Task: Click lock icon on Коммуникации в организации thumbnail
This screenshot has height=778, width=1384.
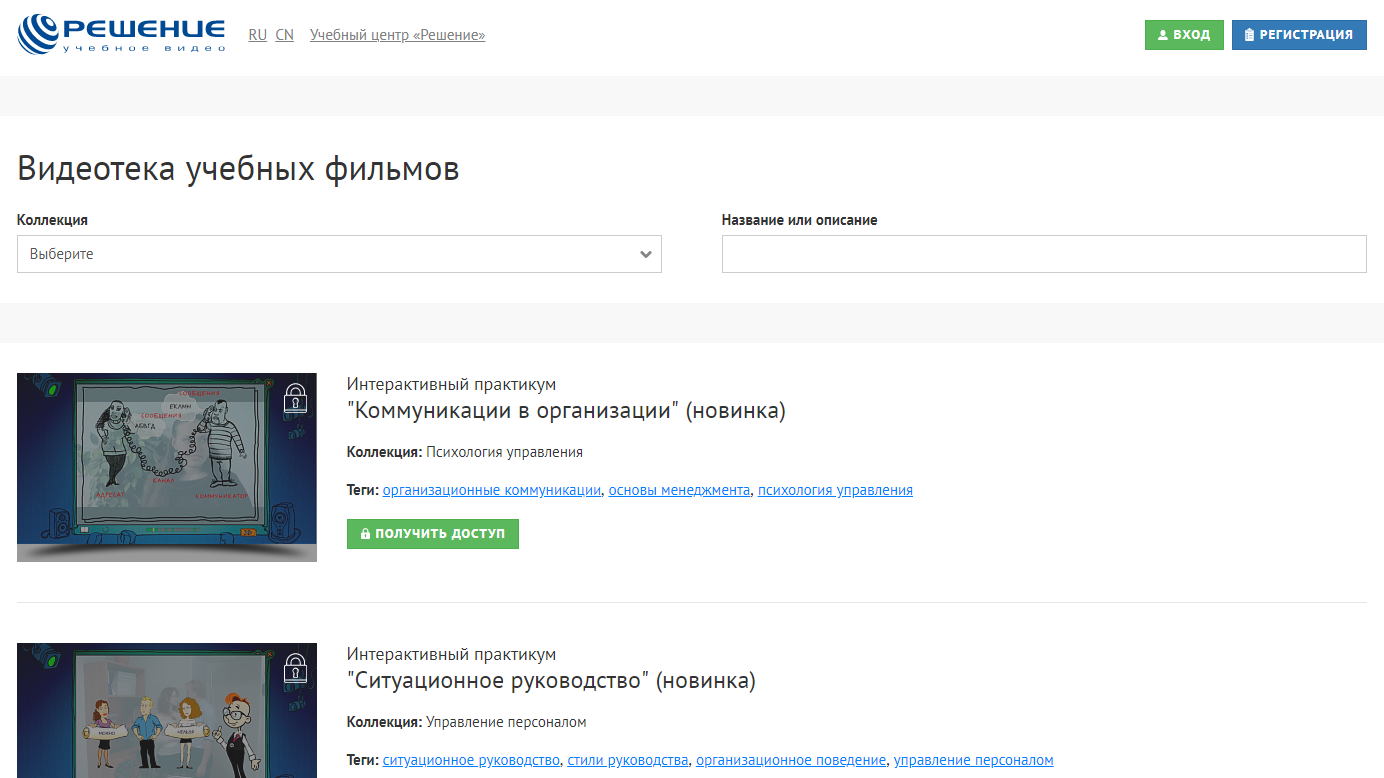Action: (x=294, y=398)
